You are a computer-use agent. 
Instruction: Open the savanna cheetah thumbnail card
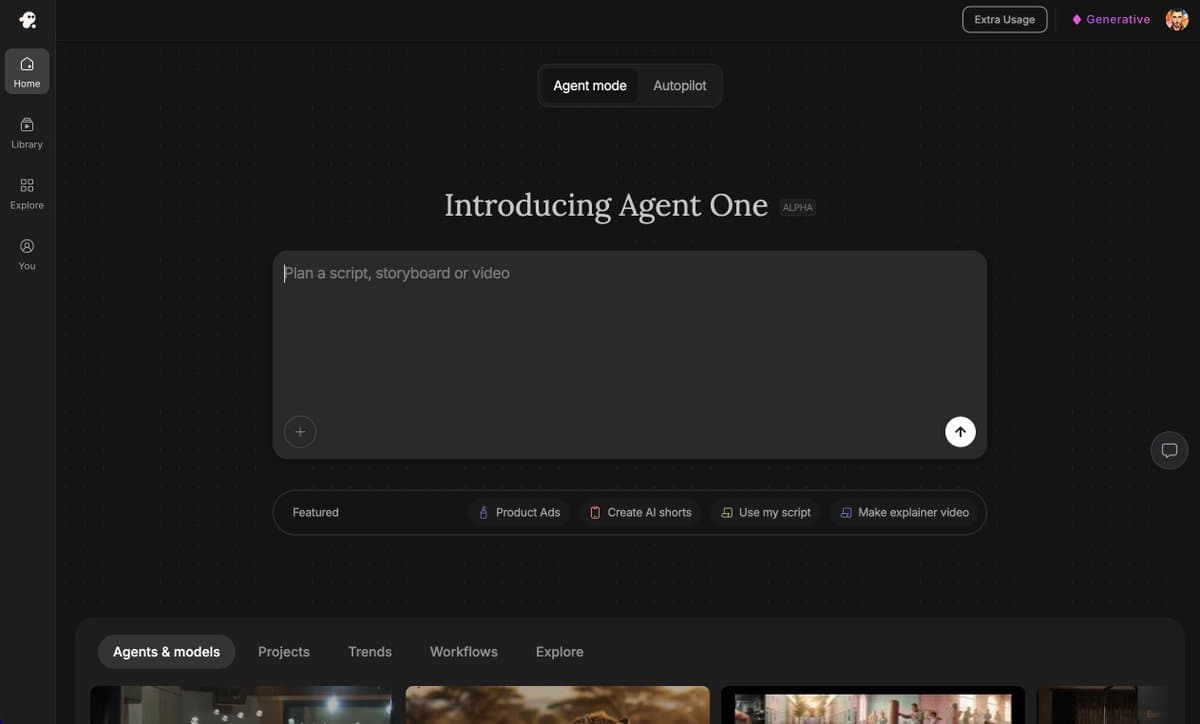[557, 705]
